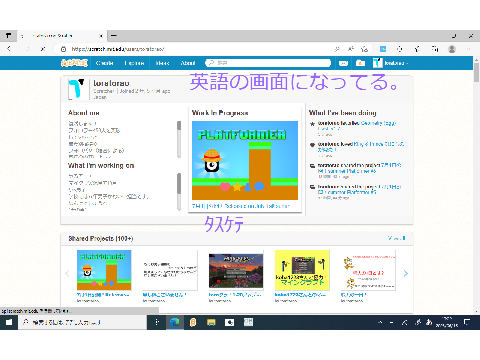Click the View all link for Shared Projects
The width and height of the screenshot is (480, 360).
click(397, 238)
